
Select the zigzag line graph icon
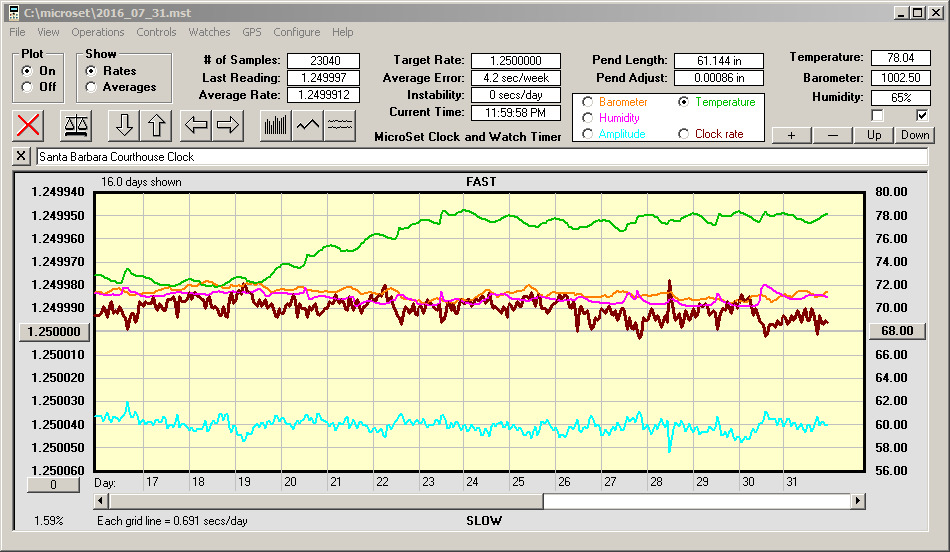point(308,125)
